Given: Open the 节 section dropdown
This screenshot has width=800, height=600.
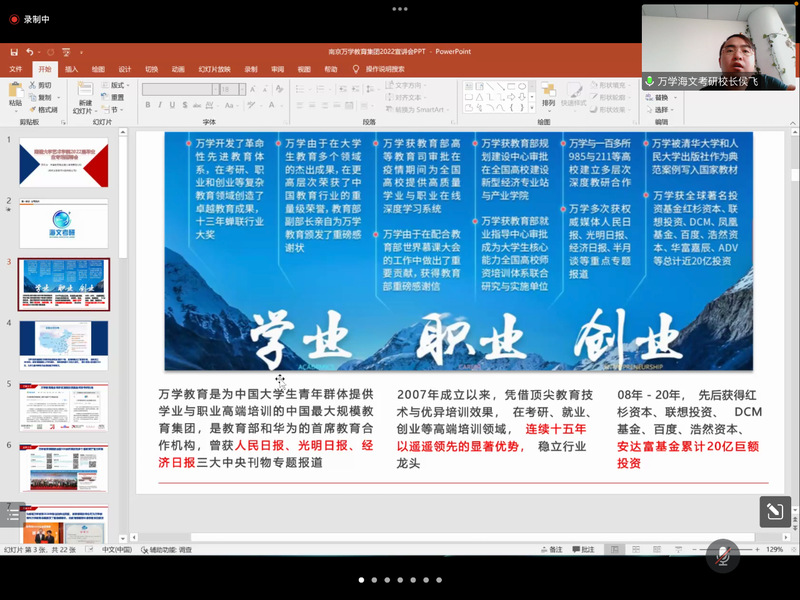Looking at the screenshot, I should (112, 110).
